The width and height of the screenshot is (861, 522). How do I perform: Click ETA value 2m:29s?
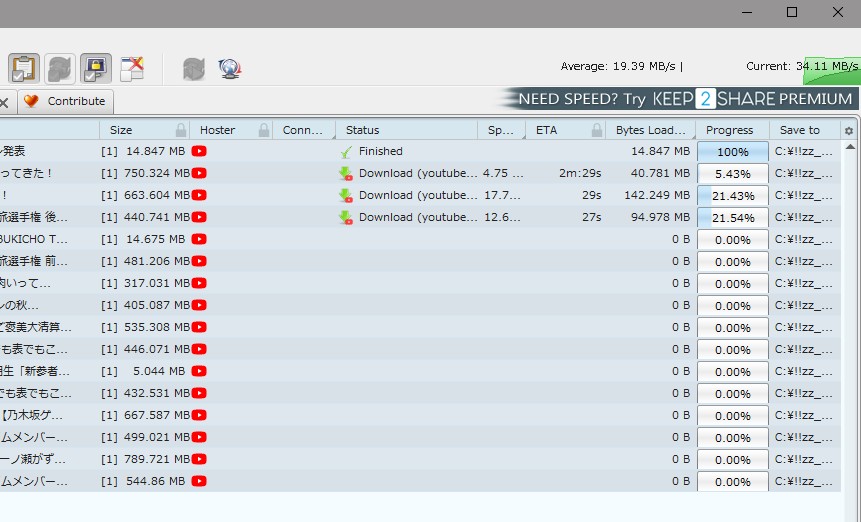[x=580, y=173]
